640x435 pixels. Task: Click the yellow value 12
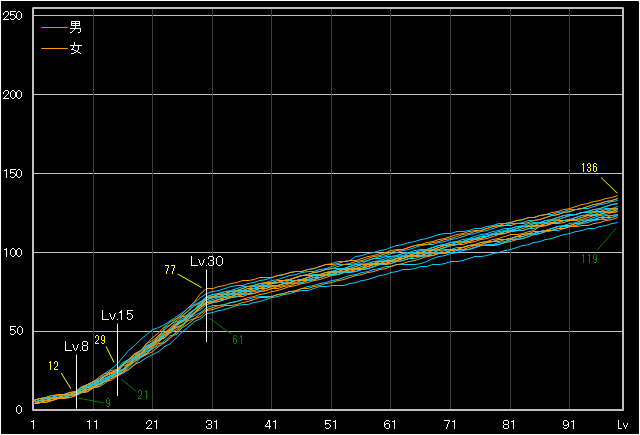point(53,366)
